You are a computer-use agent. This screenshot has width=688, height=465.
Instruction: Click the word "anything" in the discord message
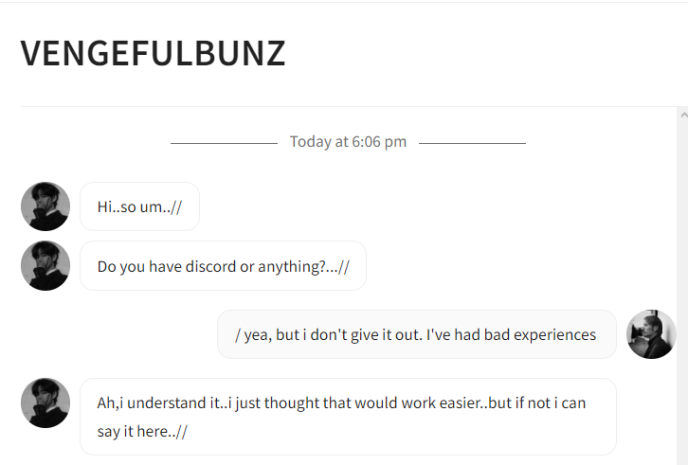click(x=287, y=267)
